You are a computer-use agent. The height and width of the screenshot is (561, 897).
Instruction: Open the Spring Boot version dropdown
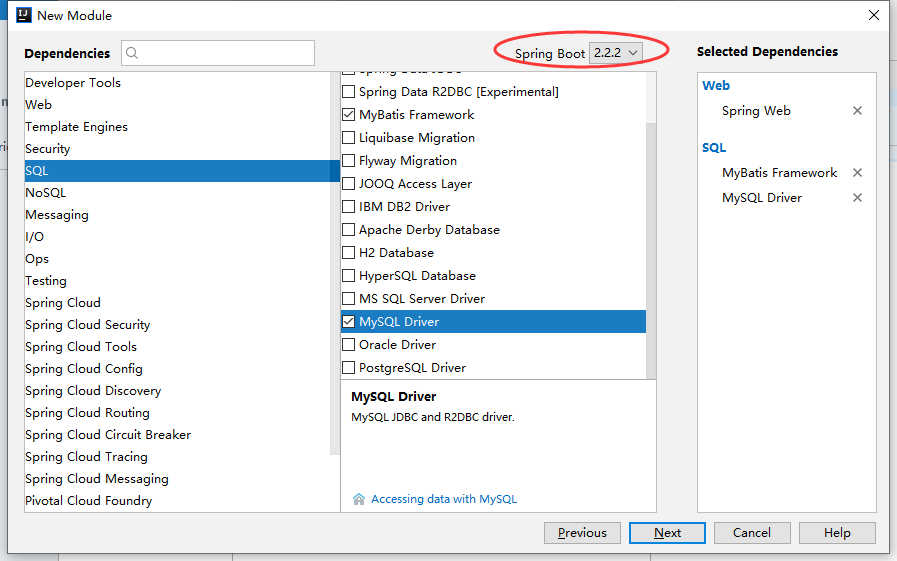(x=616, y=53)
